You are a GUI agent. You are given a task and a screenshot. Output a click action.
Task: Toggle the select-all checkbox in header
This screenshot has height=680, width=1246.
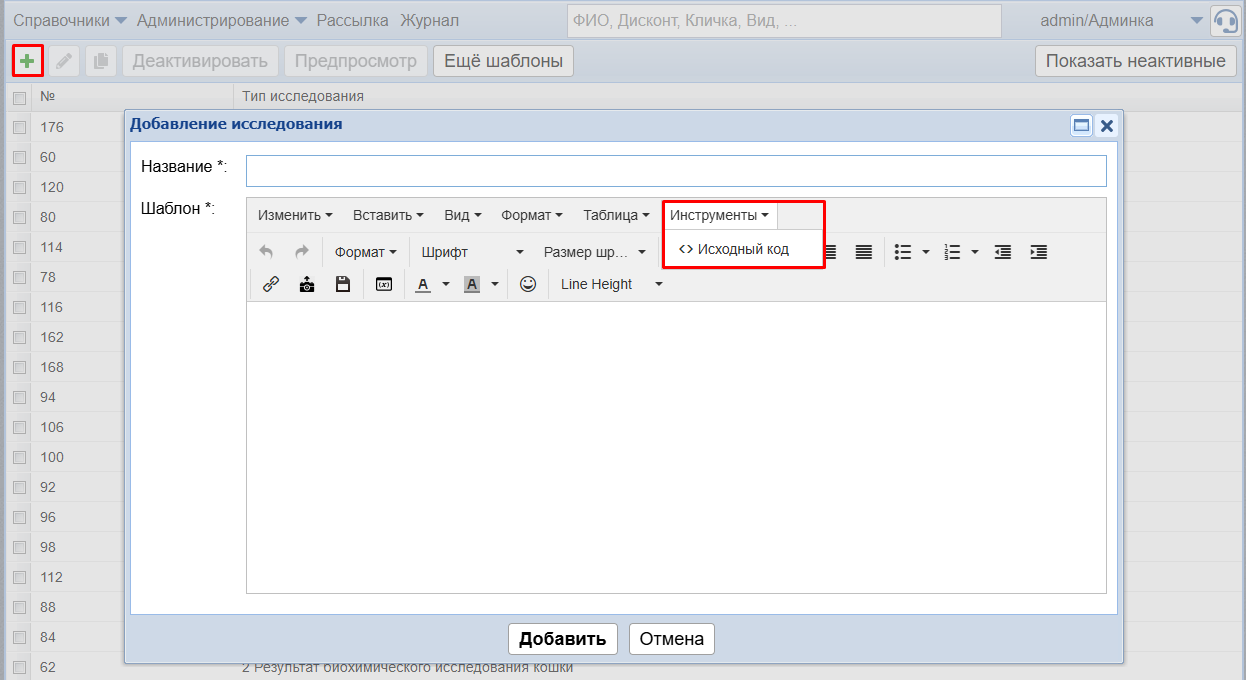tap(19, 97)
